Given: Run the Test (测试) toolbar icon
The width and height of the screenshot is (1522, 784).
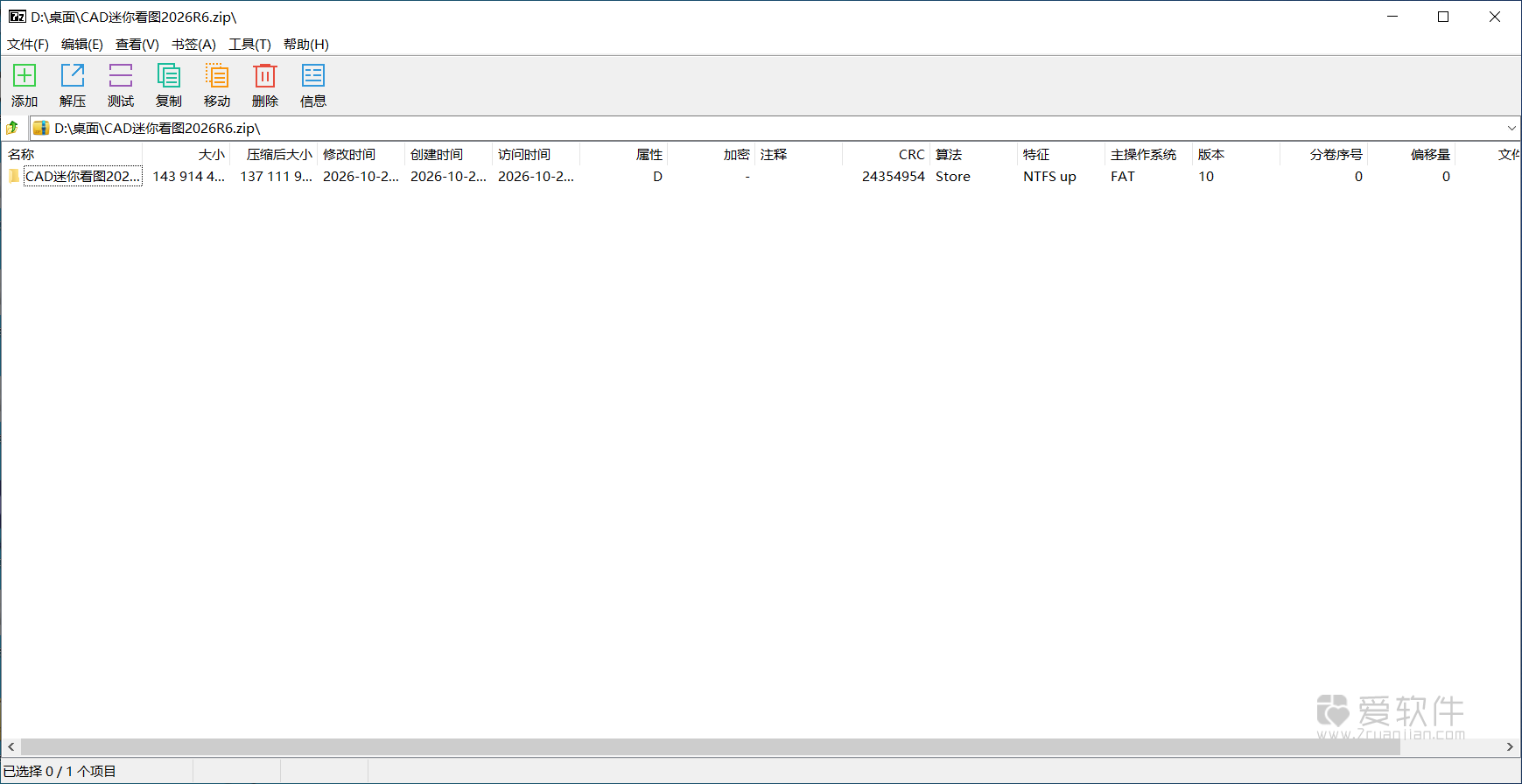Looking at the screenshot, I should pyautogui.click(x=121, y=76).
